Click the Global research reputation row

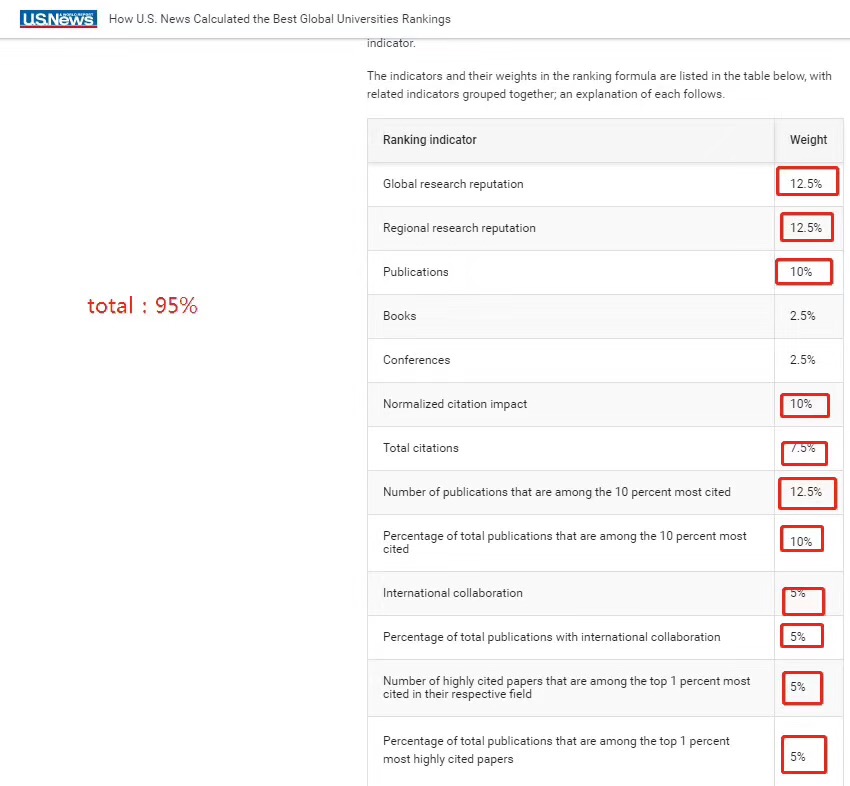pos(605,184)
